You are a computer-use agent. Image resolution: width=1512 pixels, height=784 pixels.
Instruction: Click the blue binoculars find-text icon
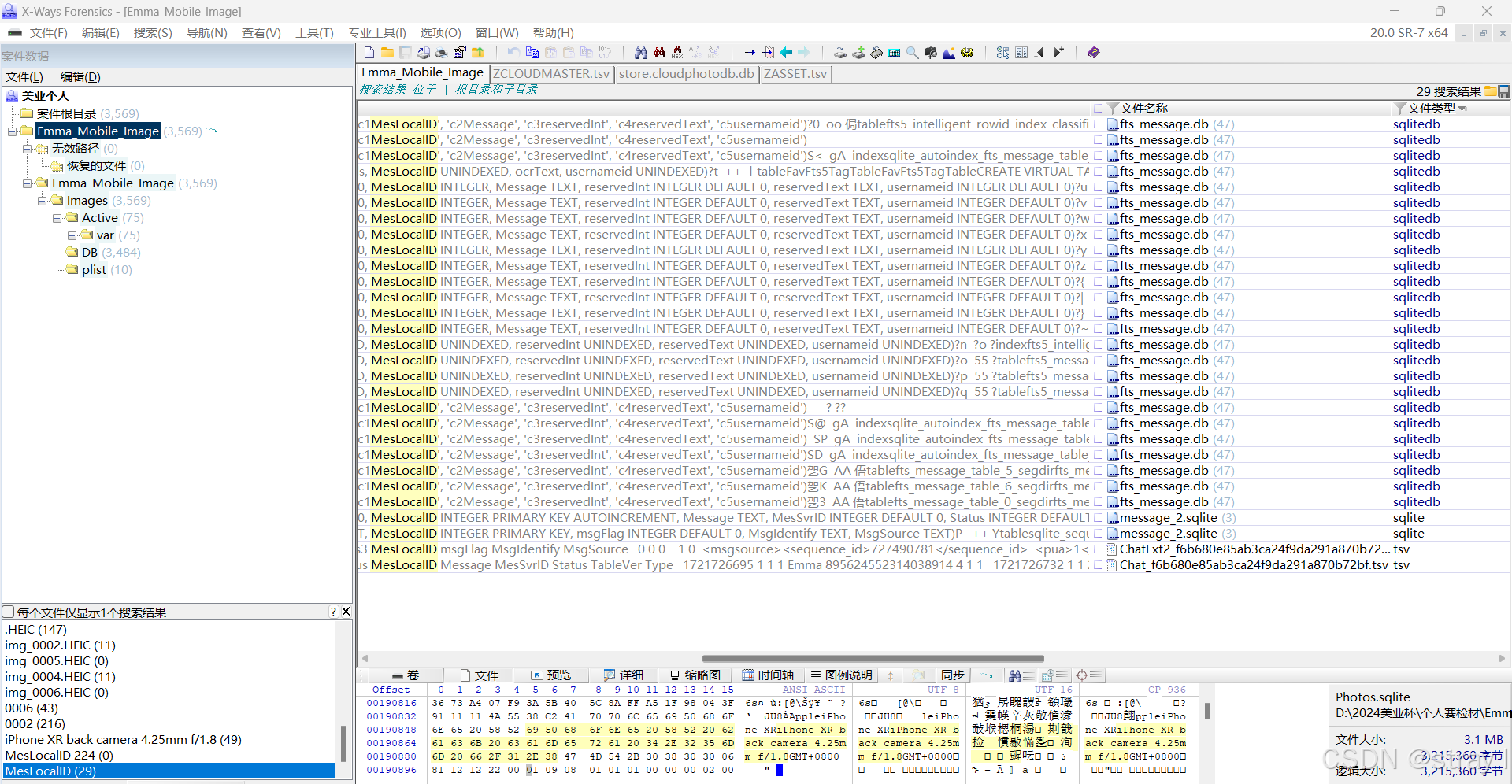pyautogui.click(x=641, y=53)
